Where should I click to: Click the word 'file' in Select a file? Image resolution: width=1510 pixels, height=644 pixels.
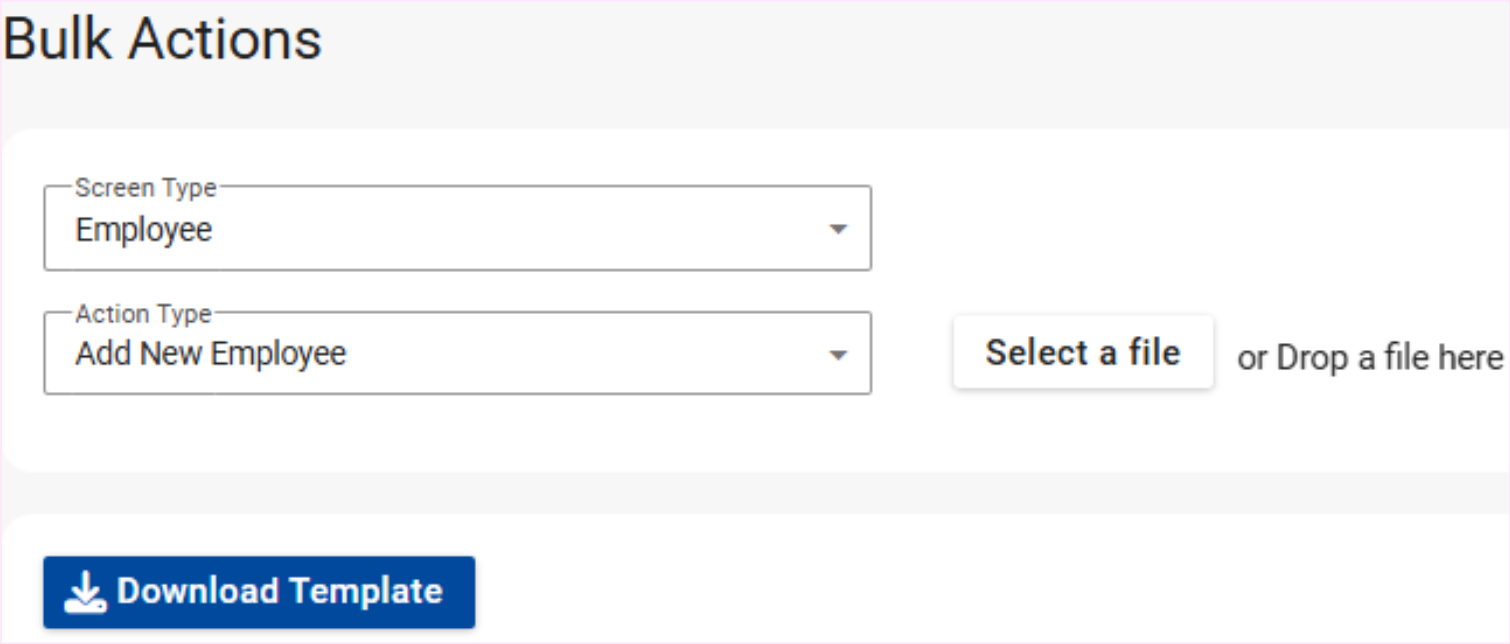click(x=1153, y=353)
